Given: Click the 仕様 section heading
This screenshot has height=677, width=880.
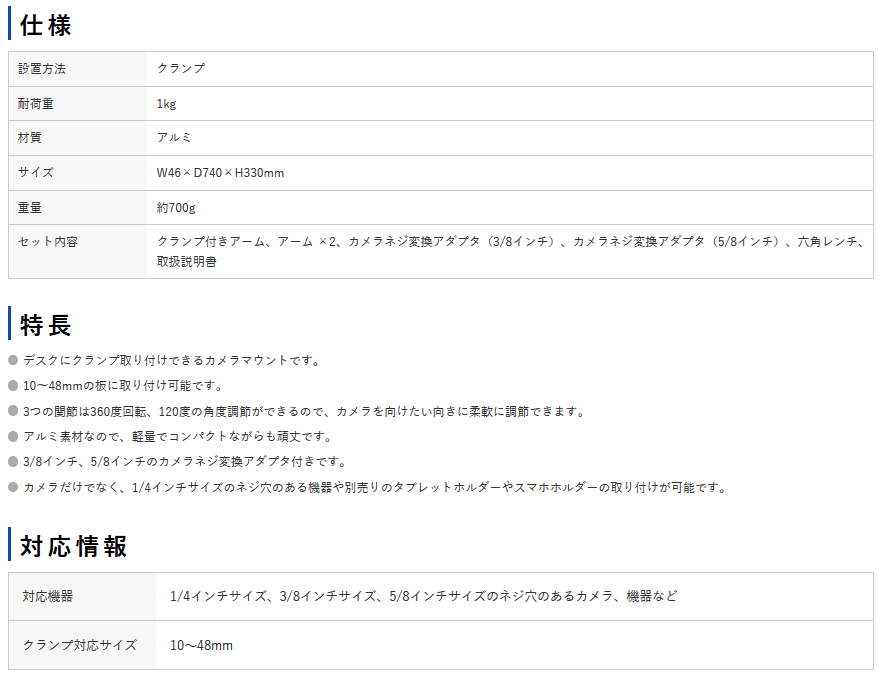Looking at the screenshot, I should [46, 25].
